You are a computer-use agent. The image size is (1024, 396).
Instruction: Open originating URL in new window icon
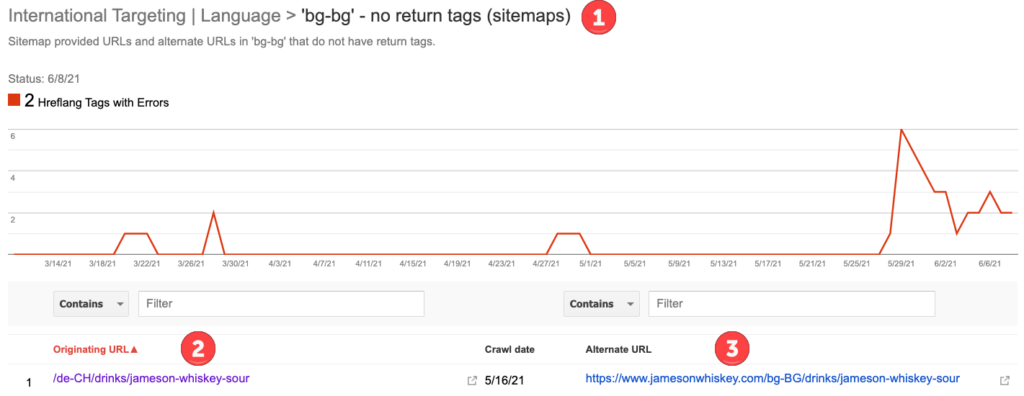pyautogui.click(x=472, y=380)
